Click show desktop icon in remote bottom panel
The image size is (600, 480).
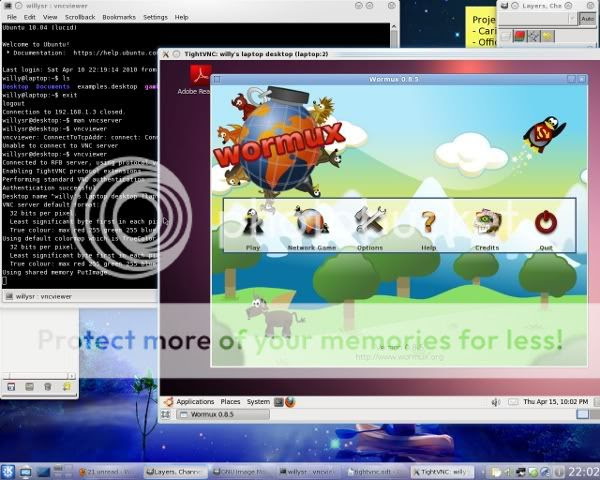click(166, 414)
